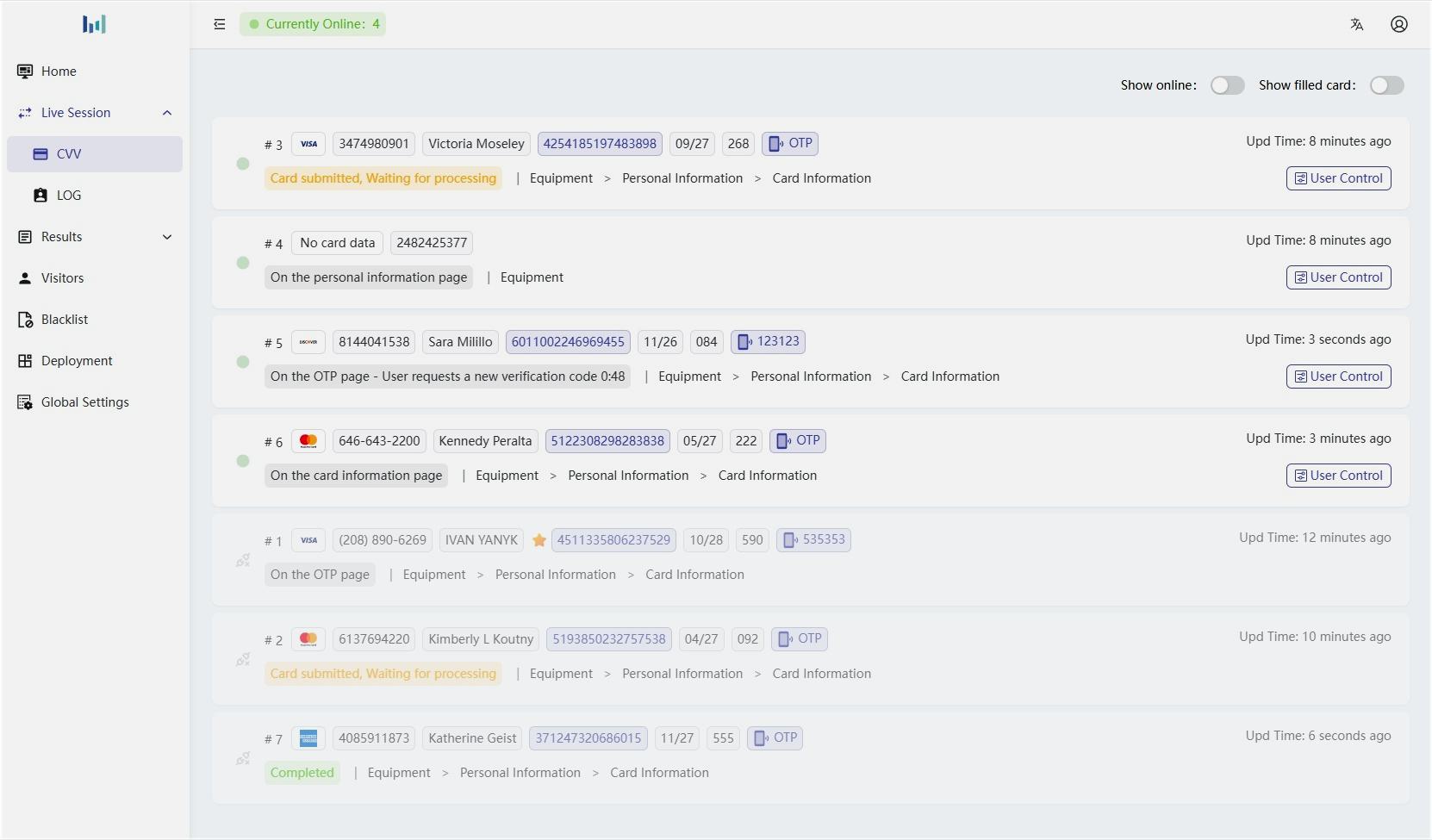1432x840 pixels.
Task: Click "Personal Information" in row #3
Action: coord(682,178)
